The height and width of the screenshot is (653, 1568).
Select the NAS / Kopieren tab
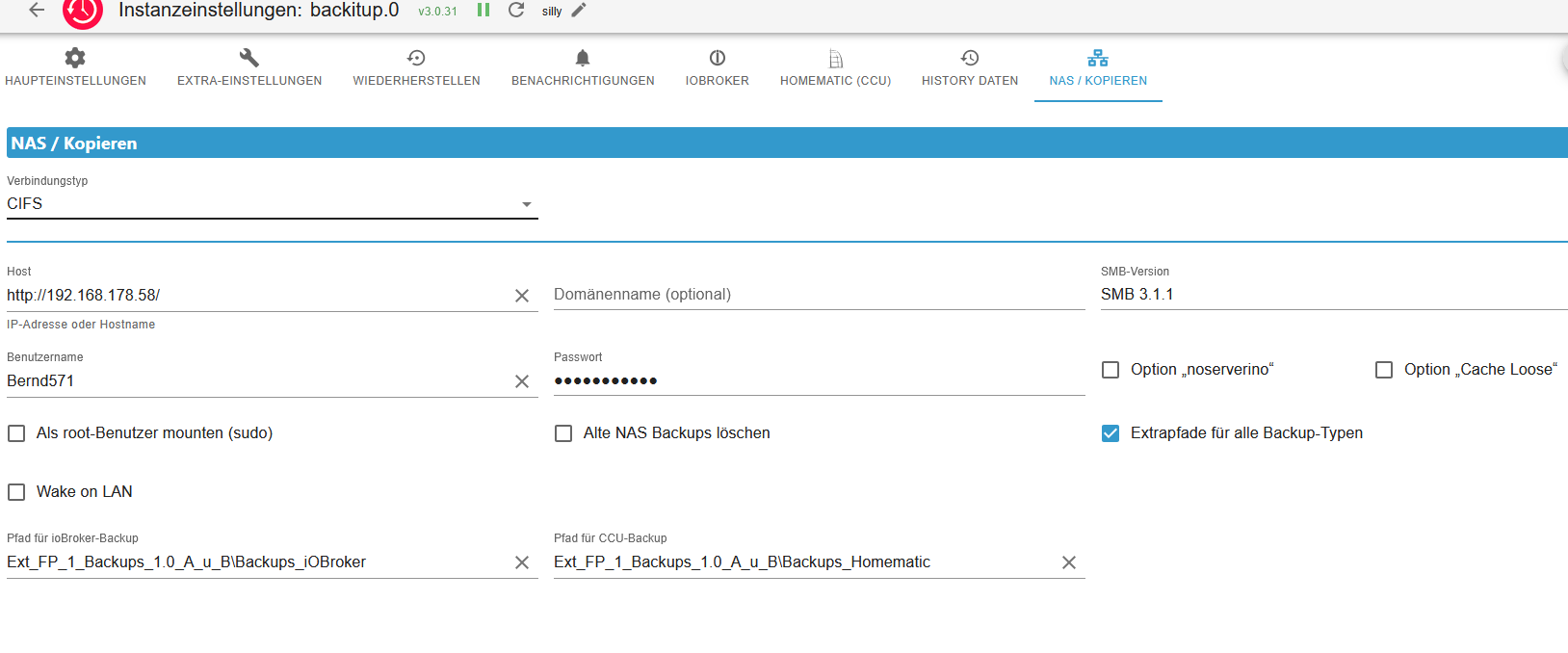(1098, 68)
